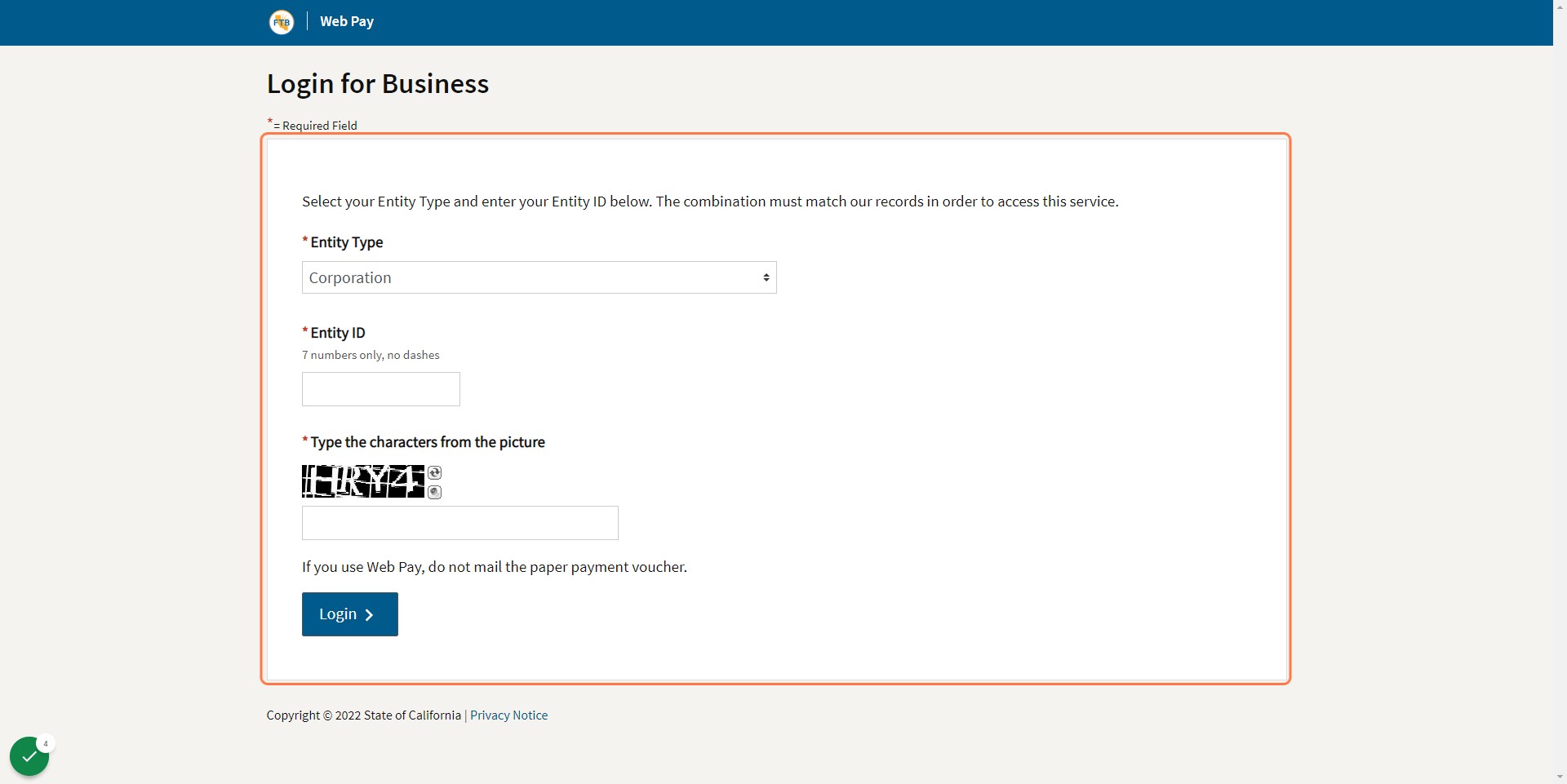Click the 'Select your Entity Type' instruction text
Screen dimensions: 1567x784
pos(710,202)
